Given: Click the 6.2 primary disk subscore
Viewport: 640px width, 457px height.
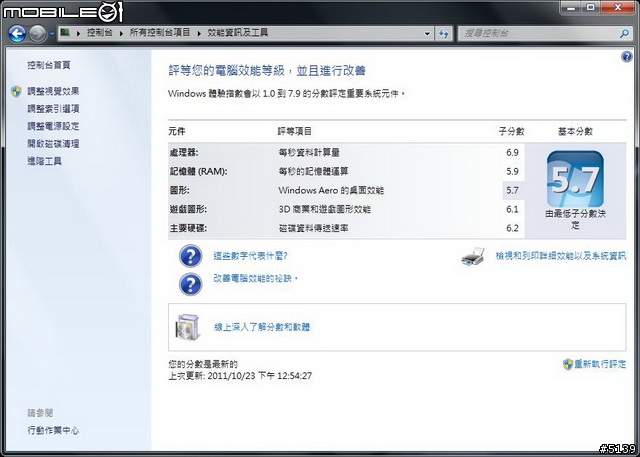Looking at the screenshot, I should tap(512, 228).
